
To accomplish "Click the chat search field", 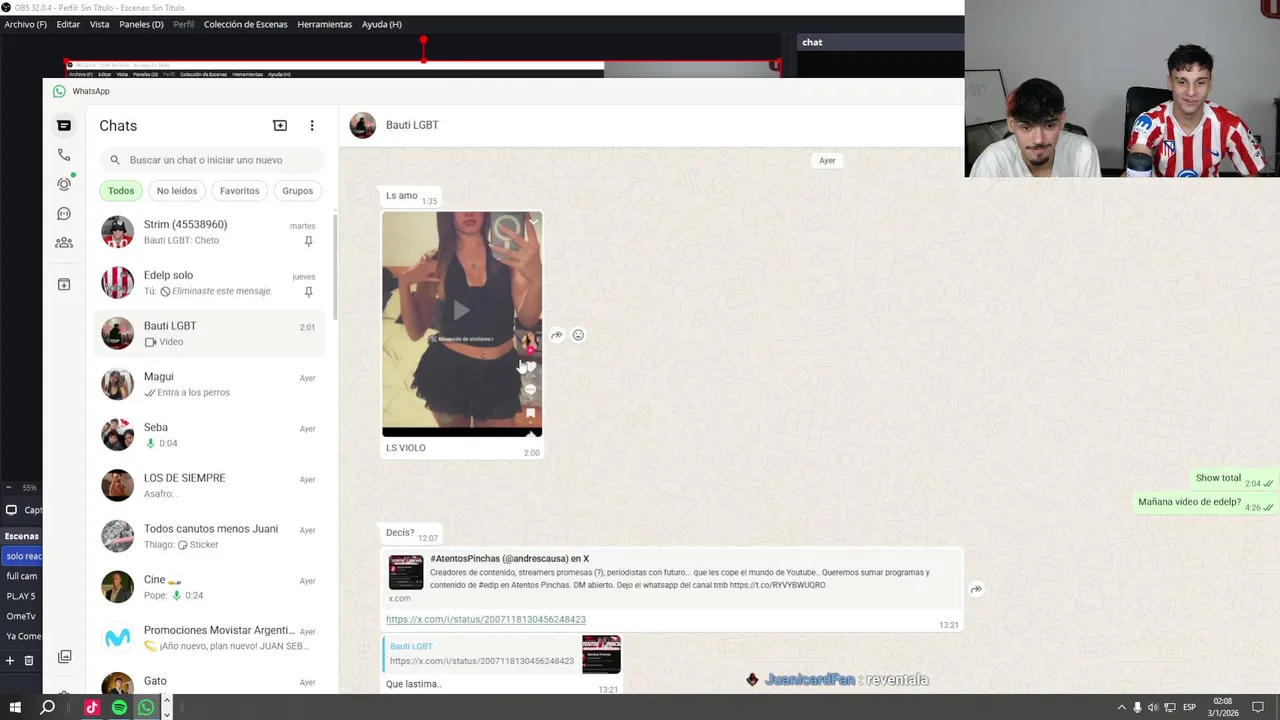I will [x=212, y=160].
